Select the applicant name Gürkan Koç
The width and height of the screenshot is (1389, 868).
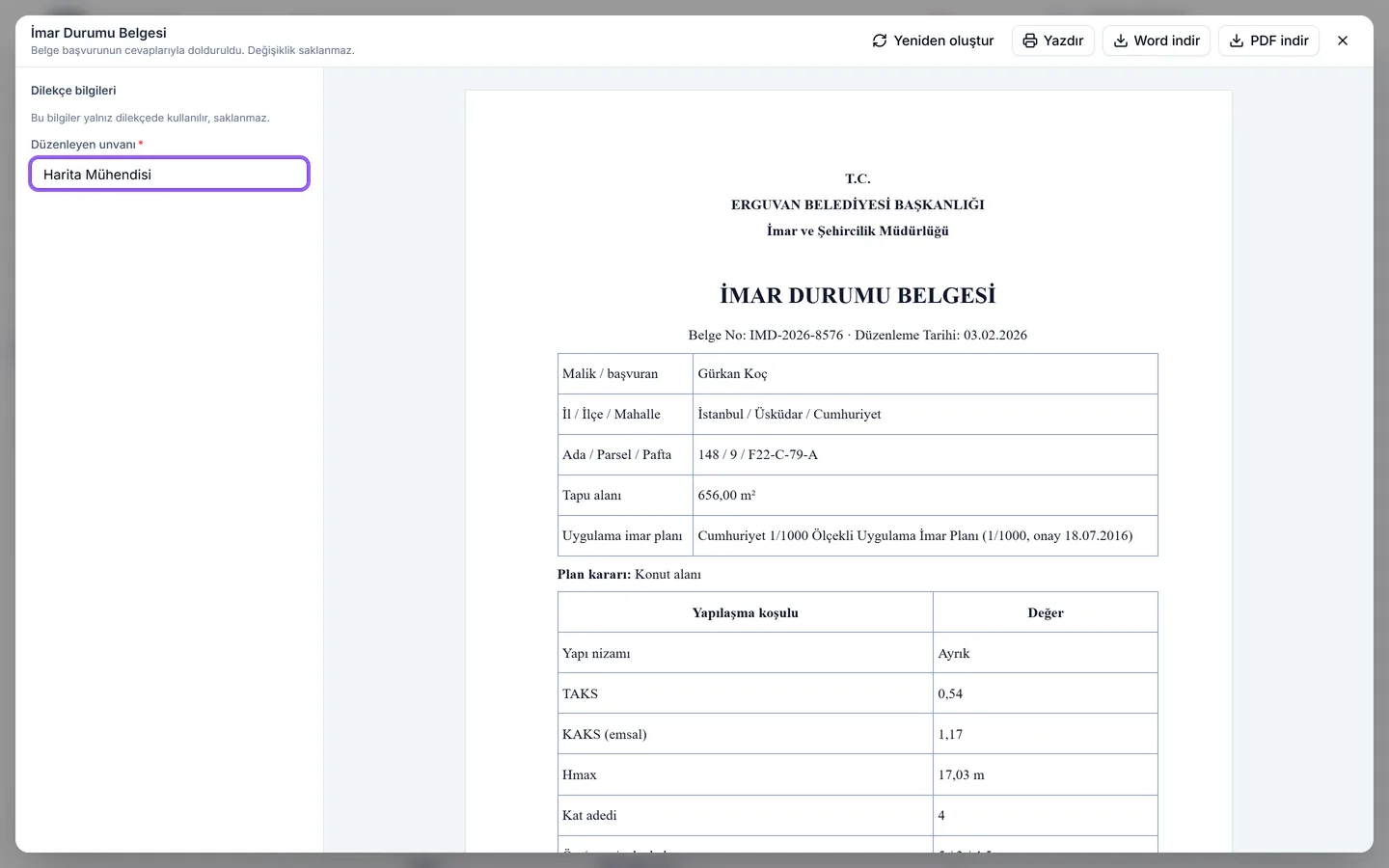click(x=733, y=374)
